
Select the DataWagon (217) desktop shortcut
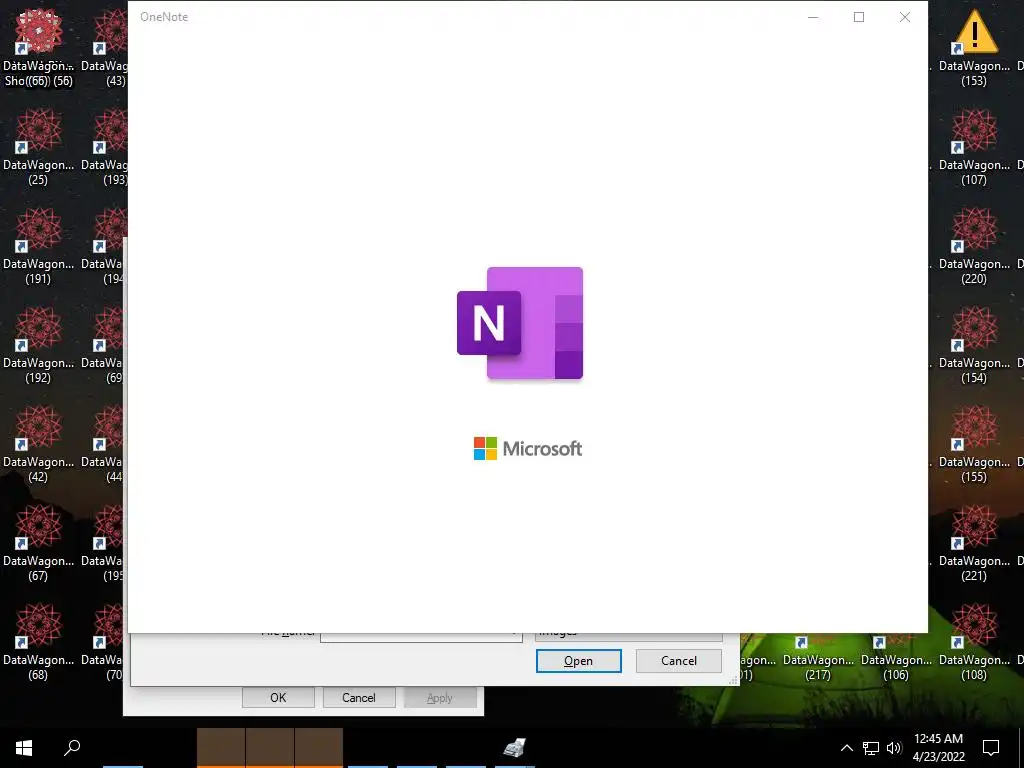tap(818, 658)
